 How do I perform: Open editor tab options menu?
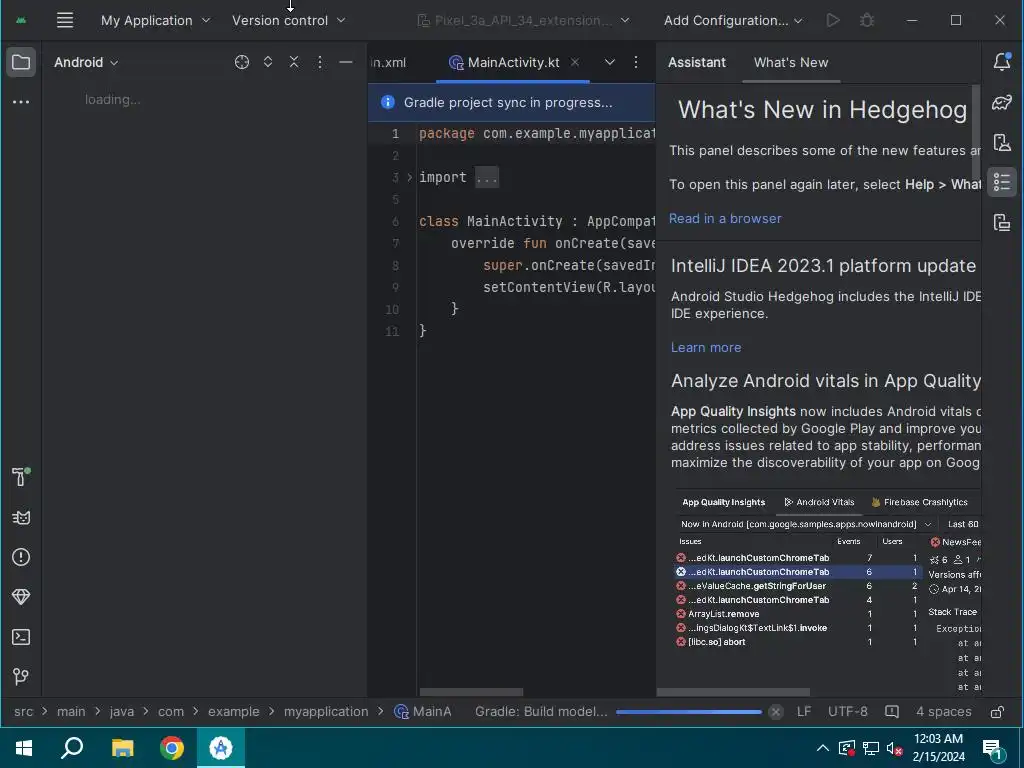point(635,62)
